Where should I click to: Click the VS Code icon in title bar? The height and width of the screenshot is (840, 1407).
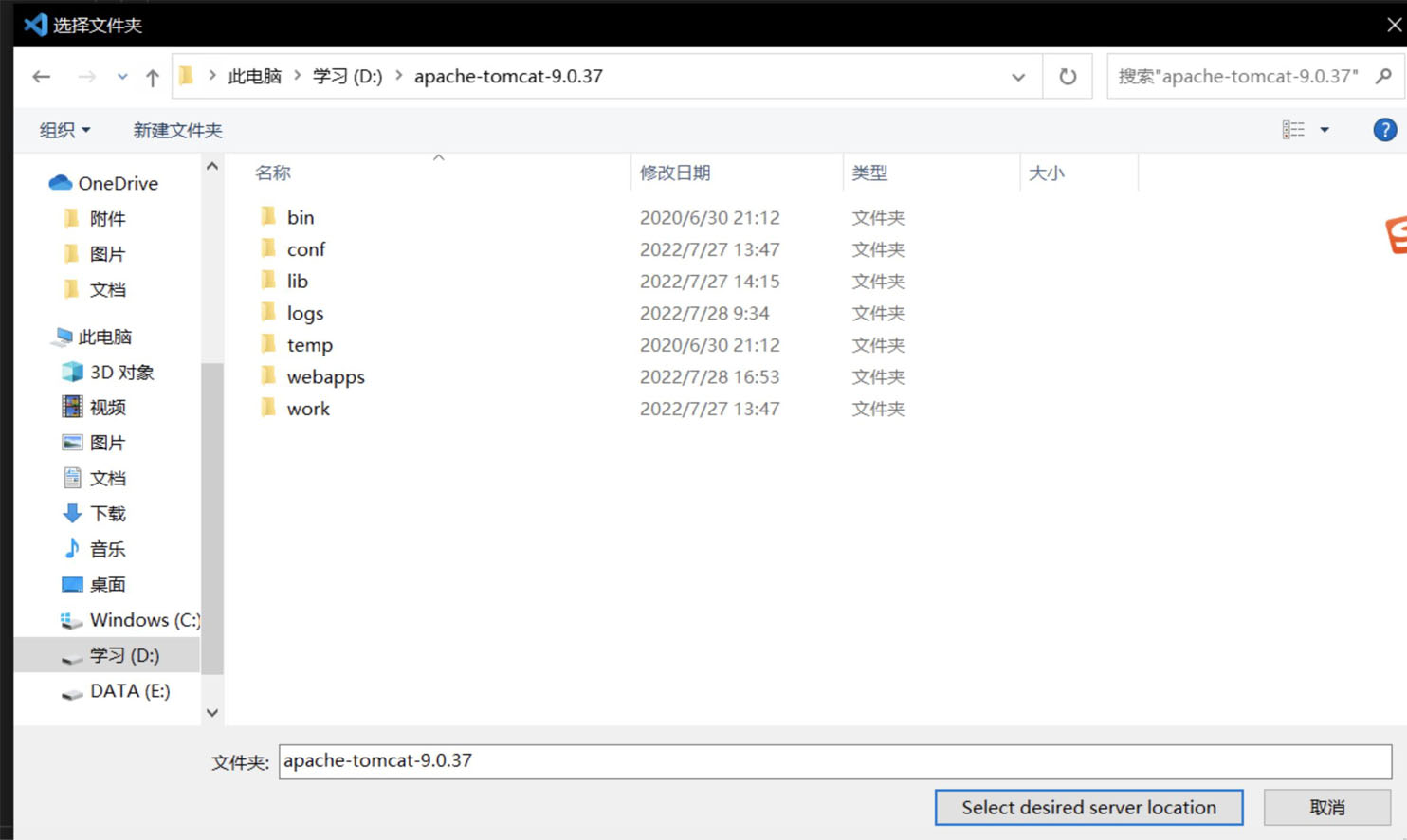pyautogui.click(x=35, y=25)
